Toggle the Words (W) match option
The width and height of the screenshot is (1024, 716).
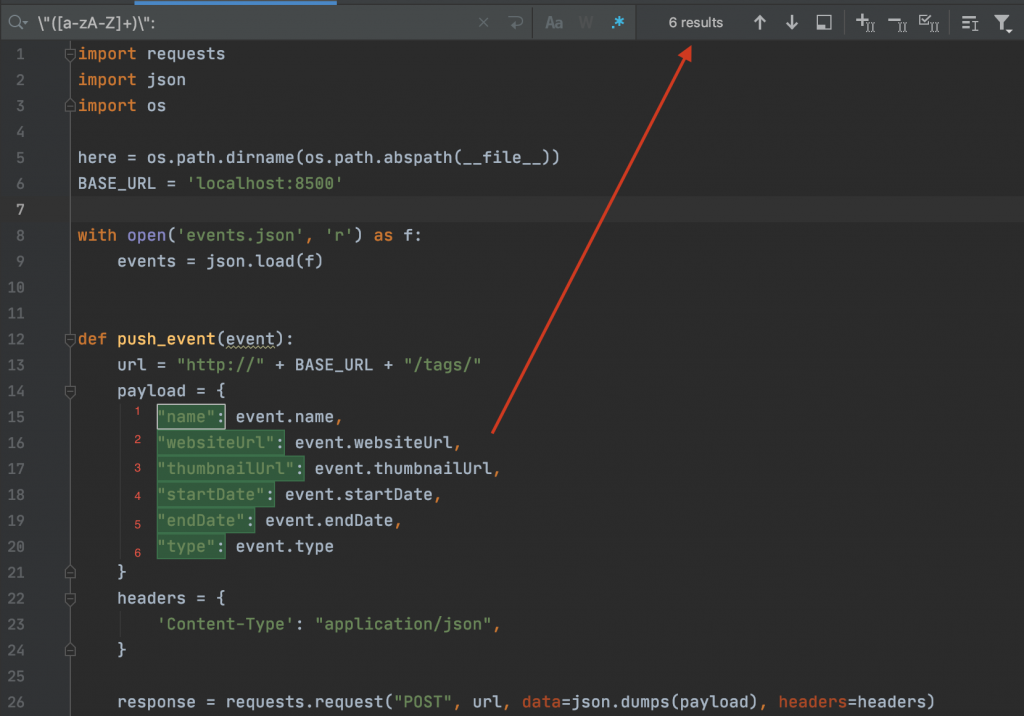coord(586,23)
